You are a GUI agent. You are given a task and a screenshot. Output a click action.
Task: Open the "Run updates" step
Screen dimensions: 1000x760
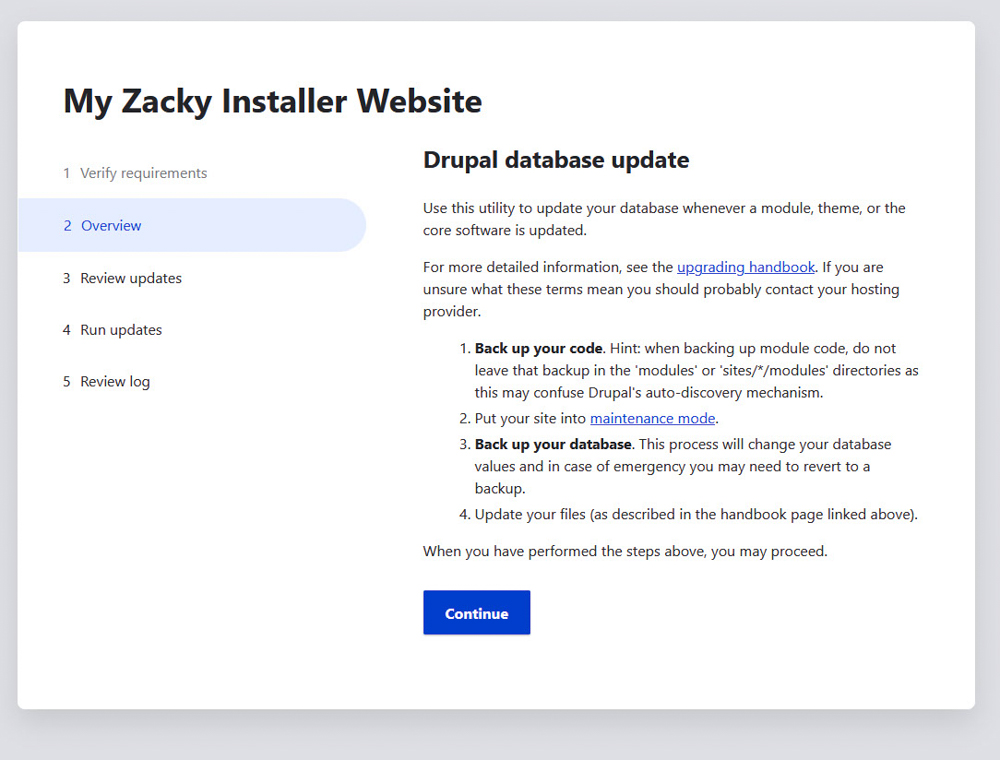pyautogui.click(x=120, y=329)
